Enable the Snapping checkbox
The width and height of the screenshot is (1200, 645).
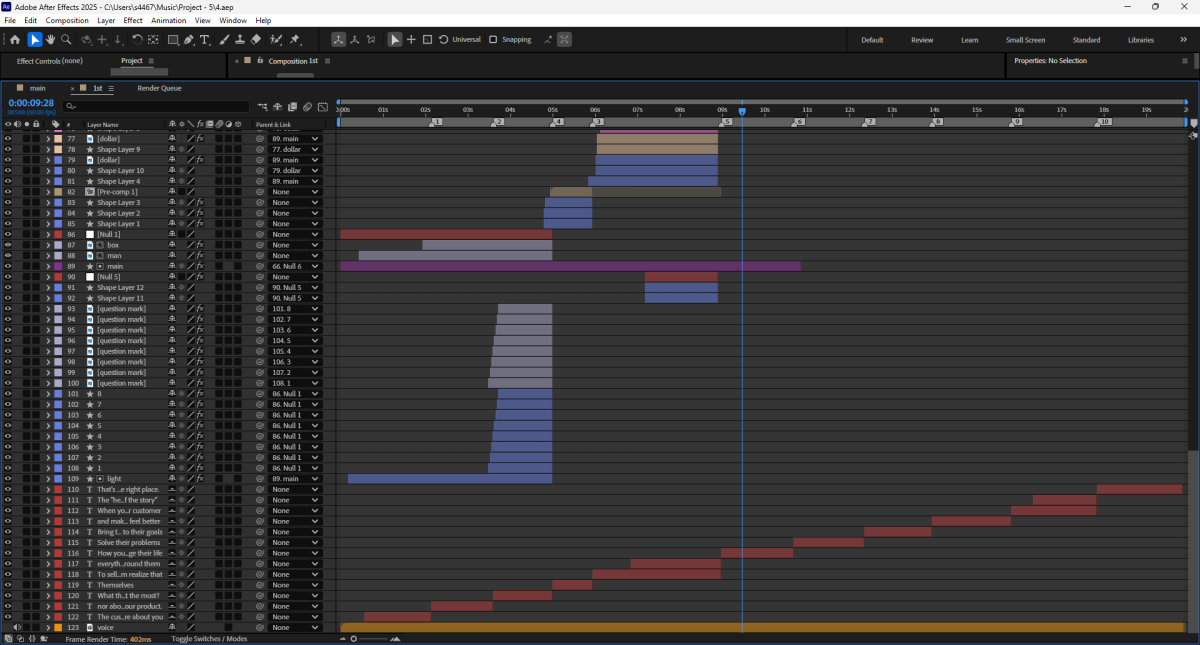click(493, 40)
